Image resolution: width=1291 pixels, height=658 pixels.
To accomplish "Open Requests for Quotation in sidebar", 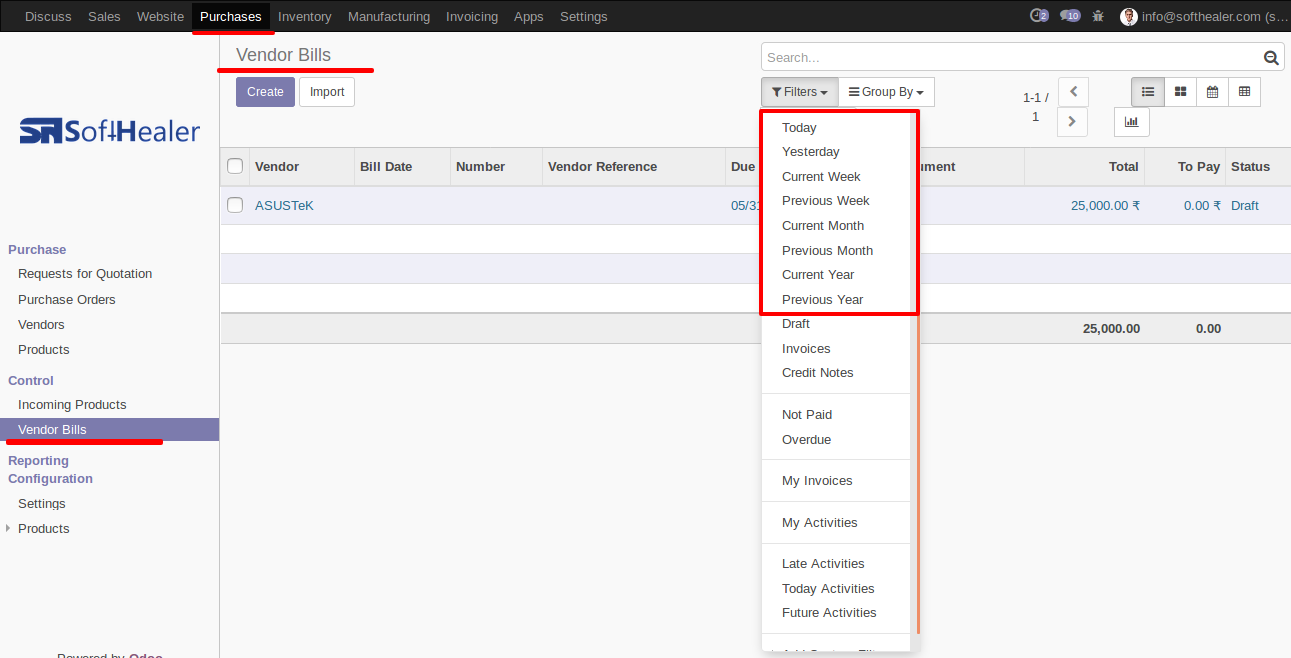I will (x=85, y=274).
